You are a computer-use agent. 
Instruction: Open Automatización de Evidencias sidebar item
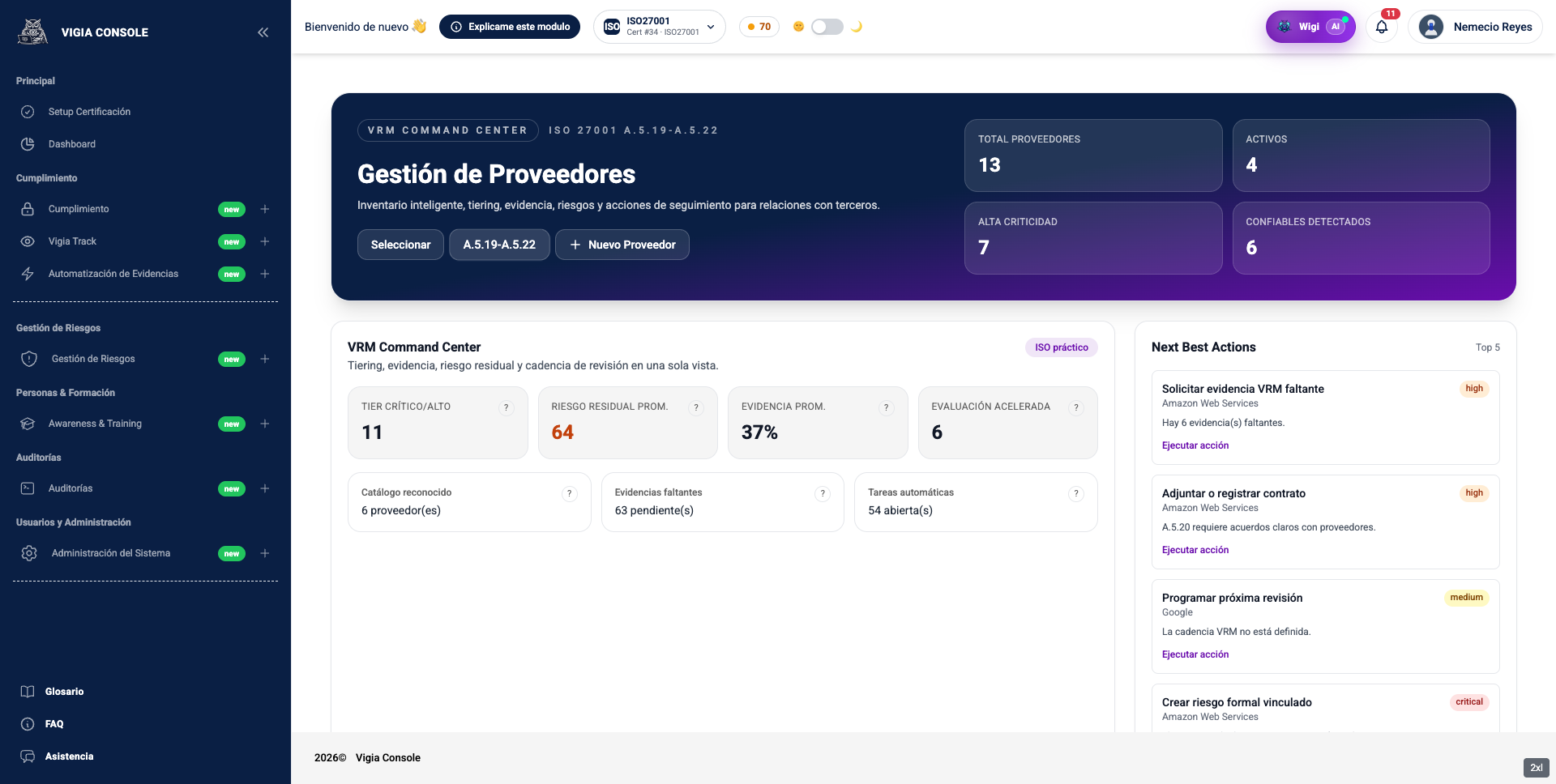click(113, 274)
